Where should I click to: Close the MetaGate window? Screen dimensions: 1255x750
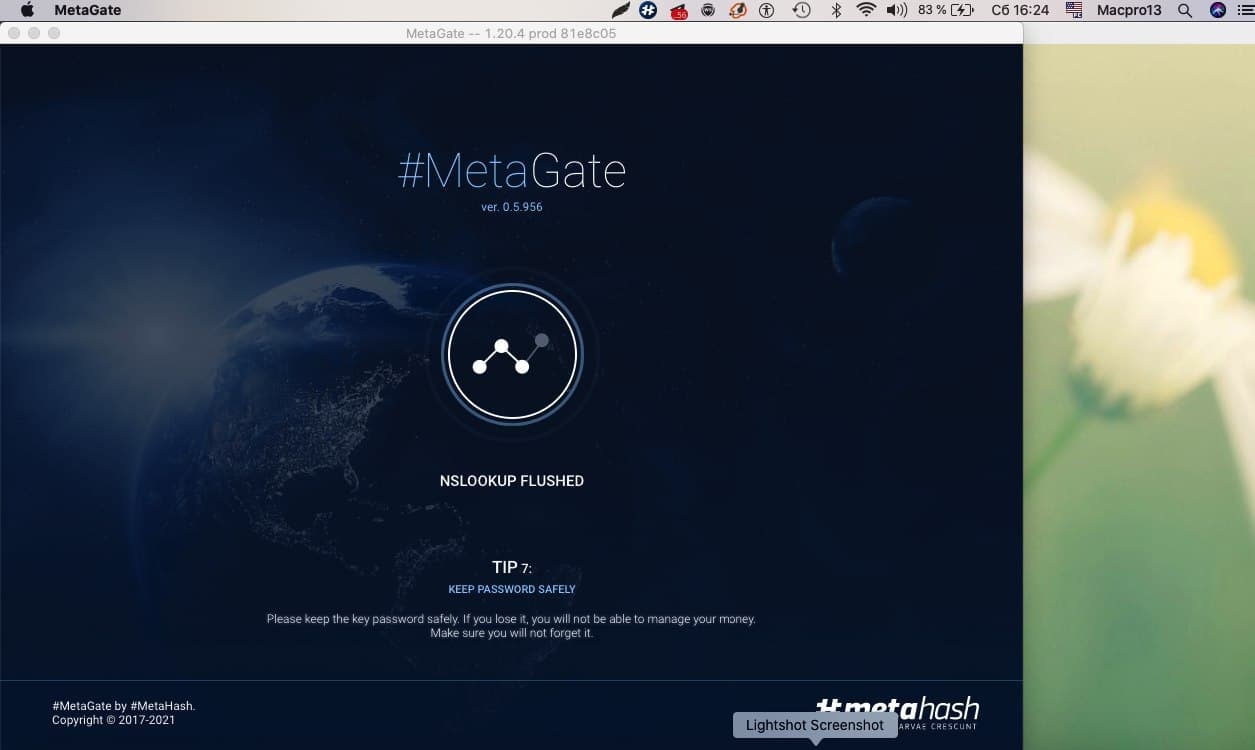(x=14, y=33)
